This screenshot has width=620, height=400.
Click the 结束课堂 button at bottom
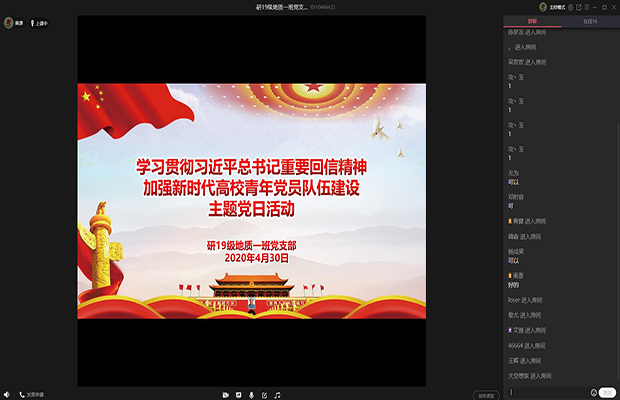(485, 395)
